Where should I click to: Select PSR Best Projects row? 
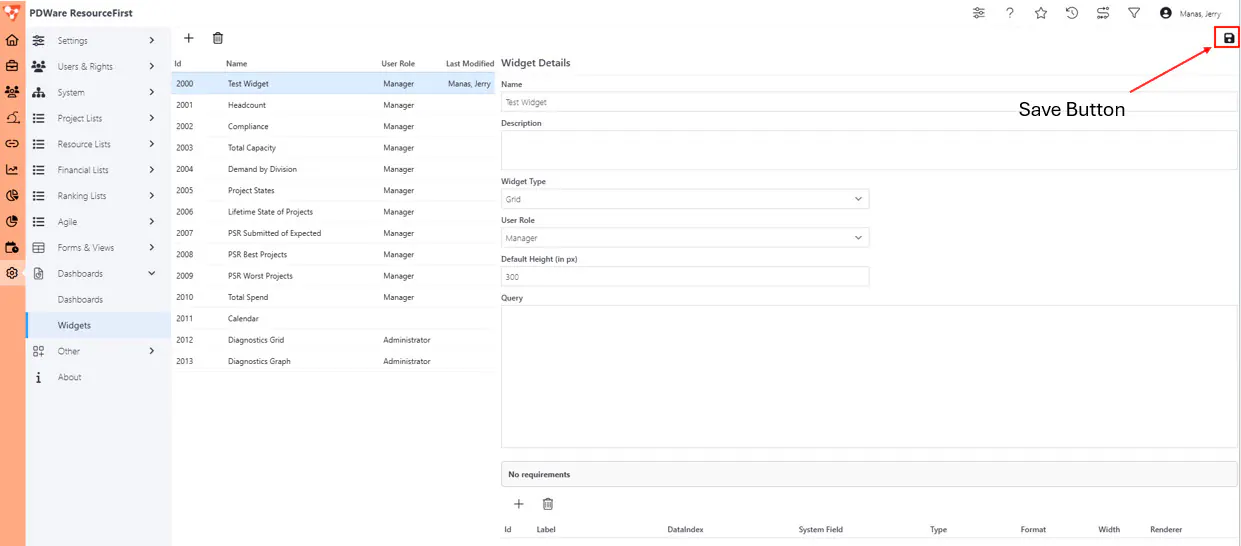333,255
